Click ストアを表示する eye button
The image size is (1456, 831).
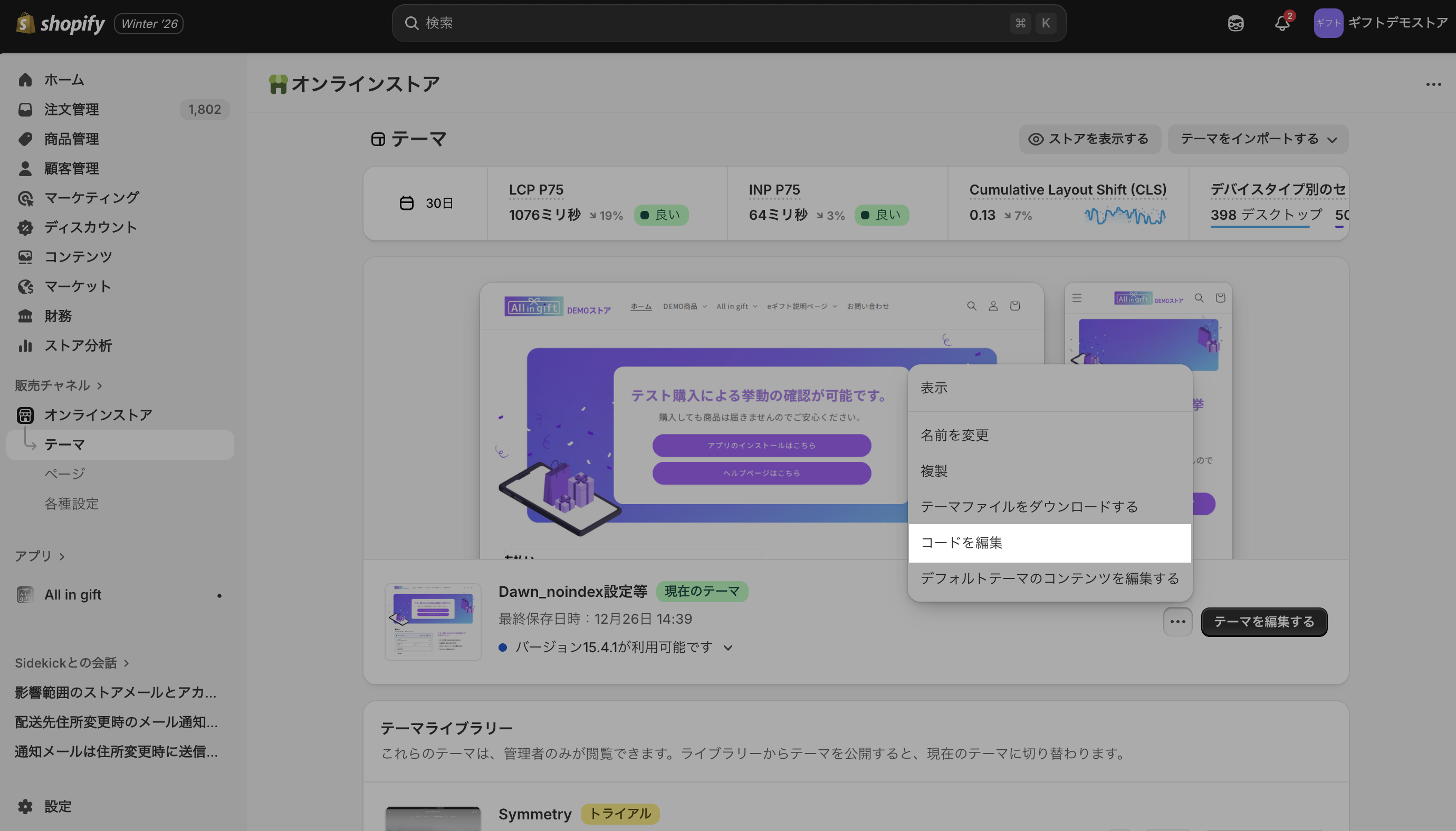click(x=1089, y=139)
